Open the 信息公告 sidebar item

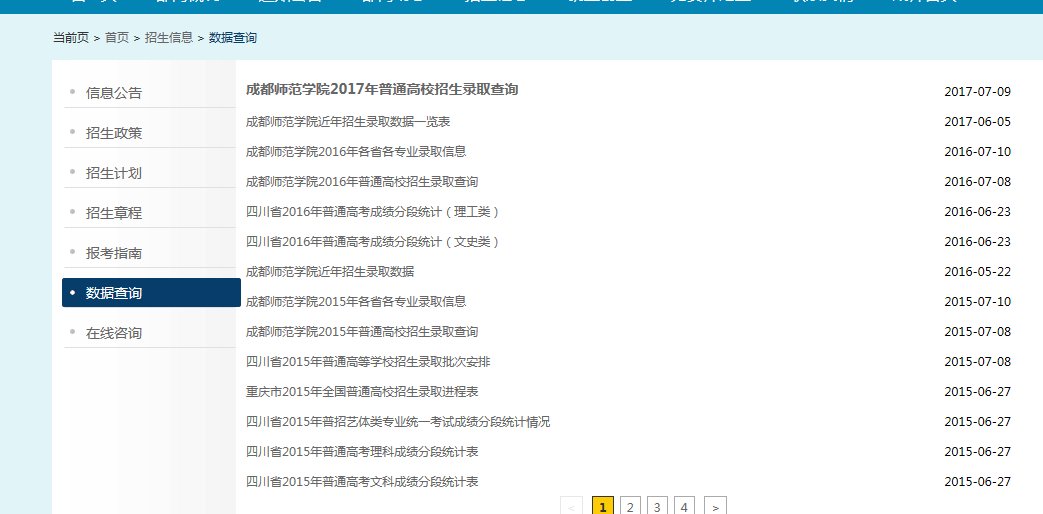pos(114,93)
